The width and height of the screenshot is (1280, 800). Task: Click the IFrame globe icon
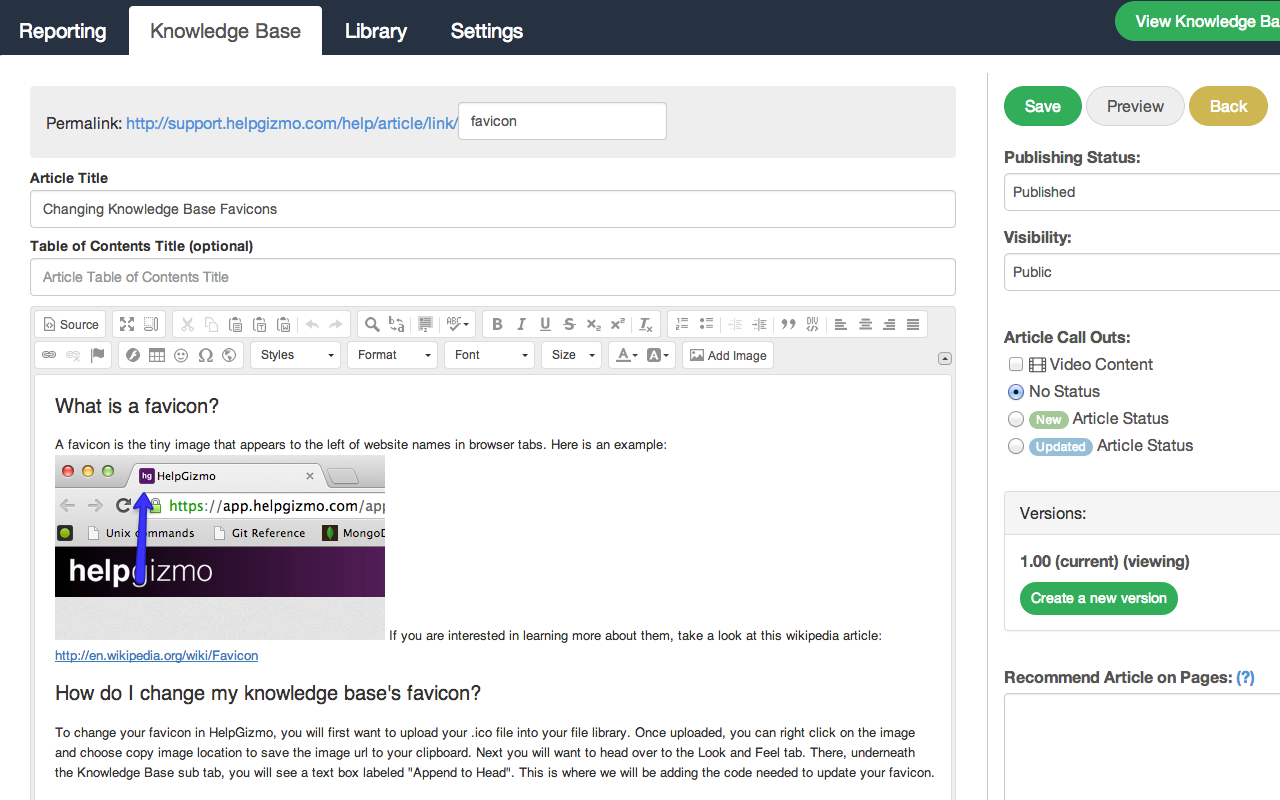(x=229, y=355)
